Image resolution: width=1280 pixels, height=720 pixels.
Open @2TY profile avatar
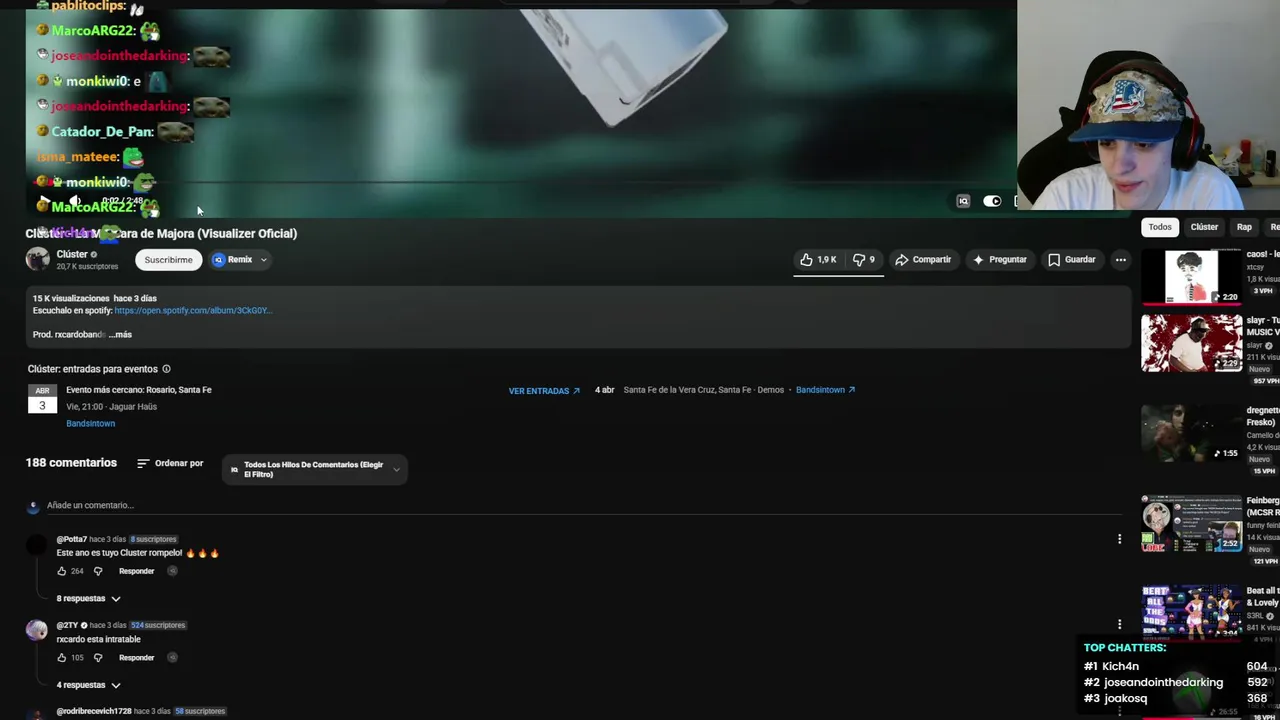(37, 630)
